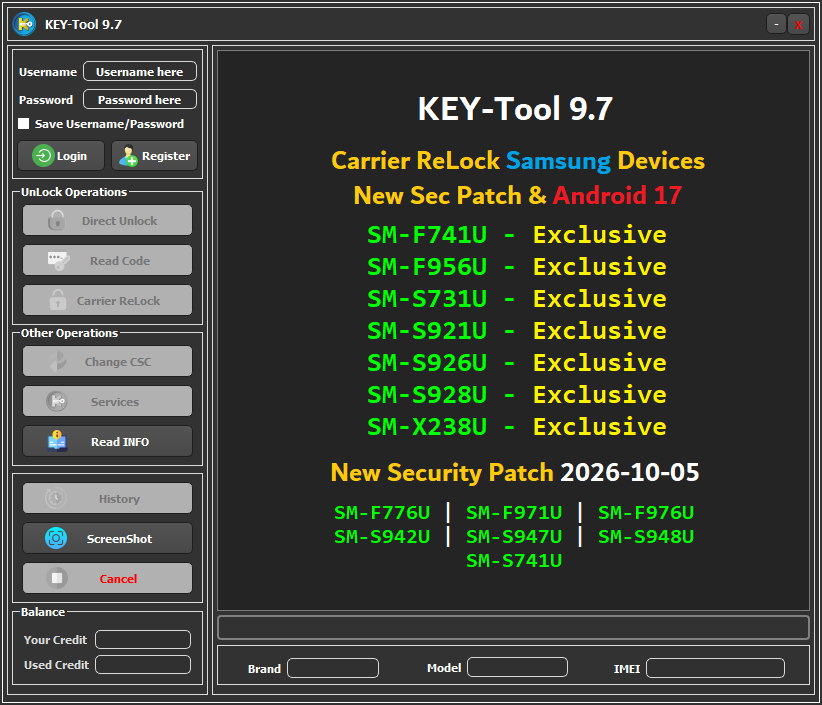The height and width of the screenshot is (705, 822).
Task: Click the ScreenShot camera icon
Action: point(56,538)
